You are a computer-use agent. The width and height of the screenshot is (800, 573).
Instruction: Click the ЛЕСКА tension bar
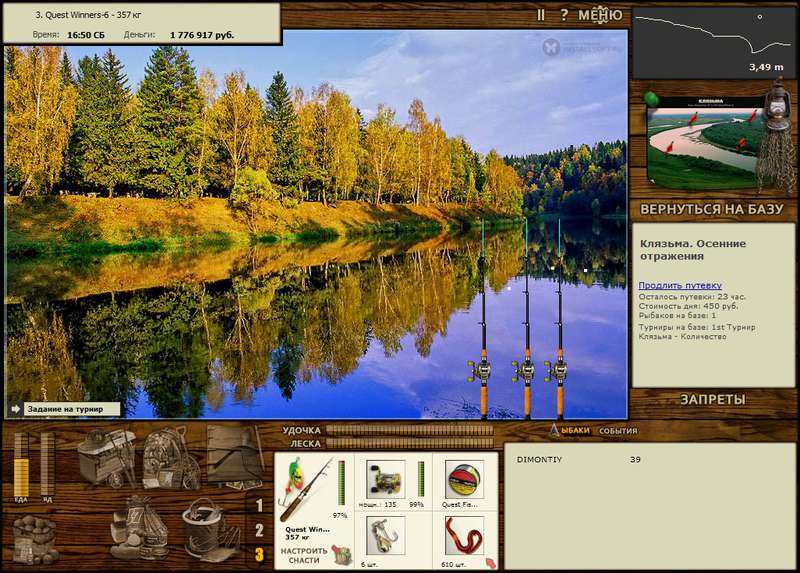410,443
